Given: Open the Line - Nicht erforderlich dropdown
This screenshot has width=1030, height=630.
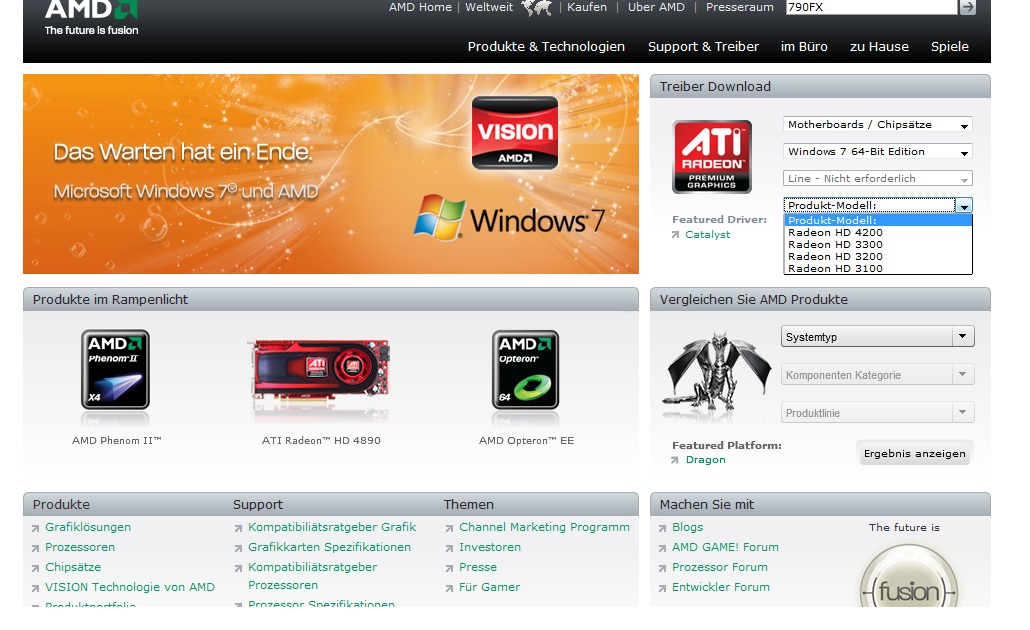Looking at the screenshot, I should coord(878,179).
